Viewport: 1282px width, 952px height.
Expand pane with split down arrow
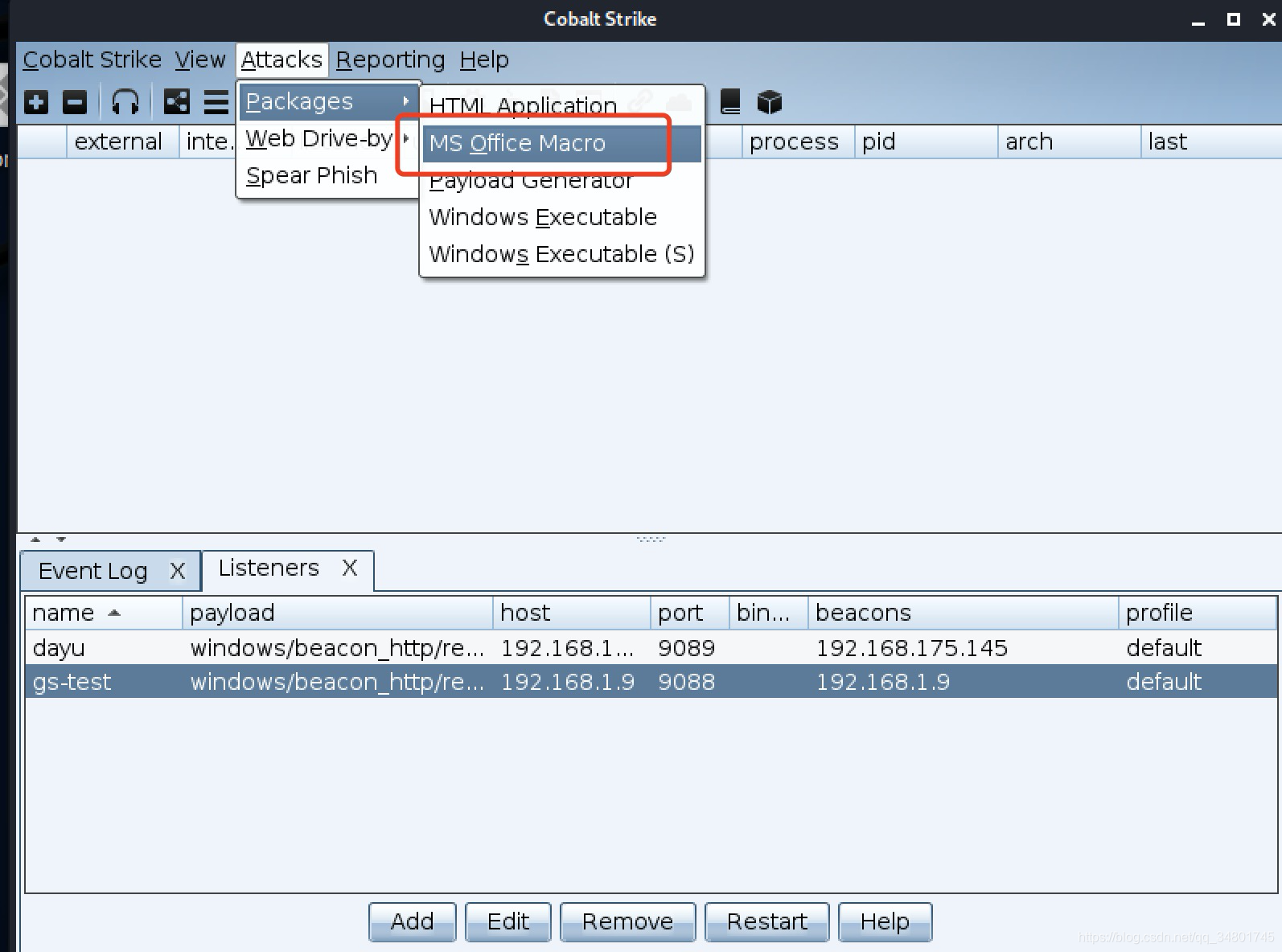tap(61, 540)
